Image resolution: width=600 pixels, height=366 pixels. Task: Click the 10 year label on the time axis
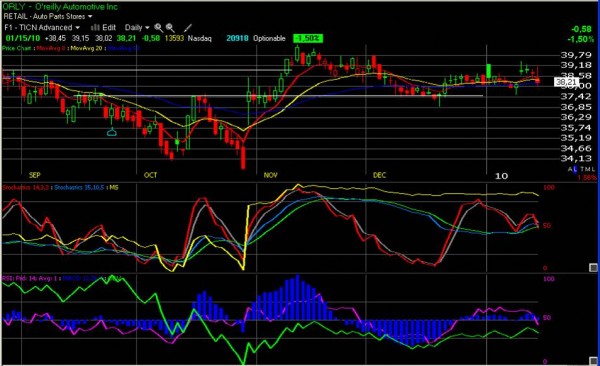(x=502, y=176)
